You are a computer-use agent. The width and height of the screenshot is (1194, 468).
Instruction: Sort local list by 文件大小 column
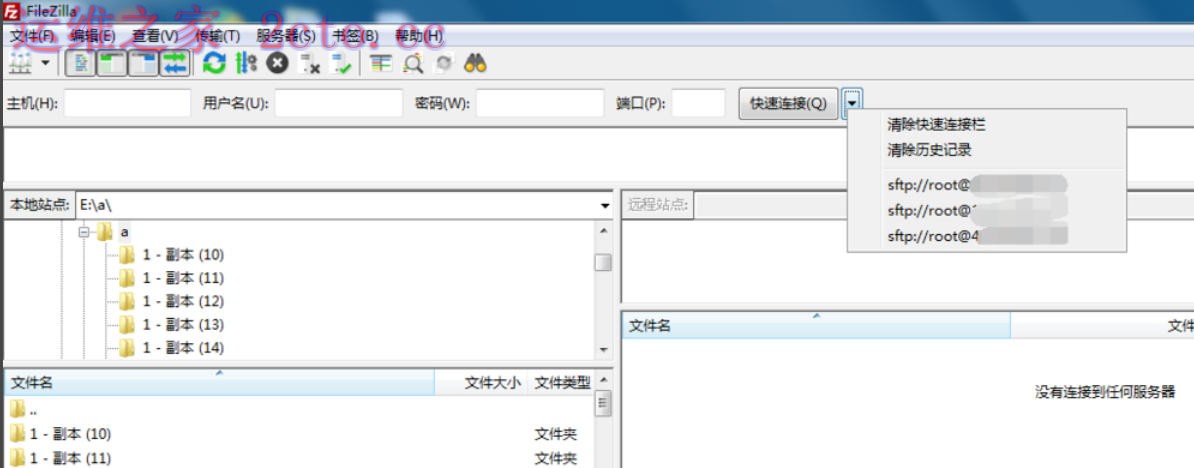(x=480, y=383)
